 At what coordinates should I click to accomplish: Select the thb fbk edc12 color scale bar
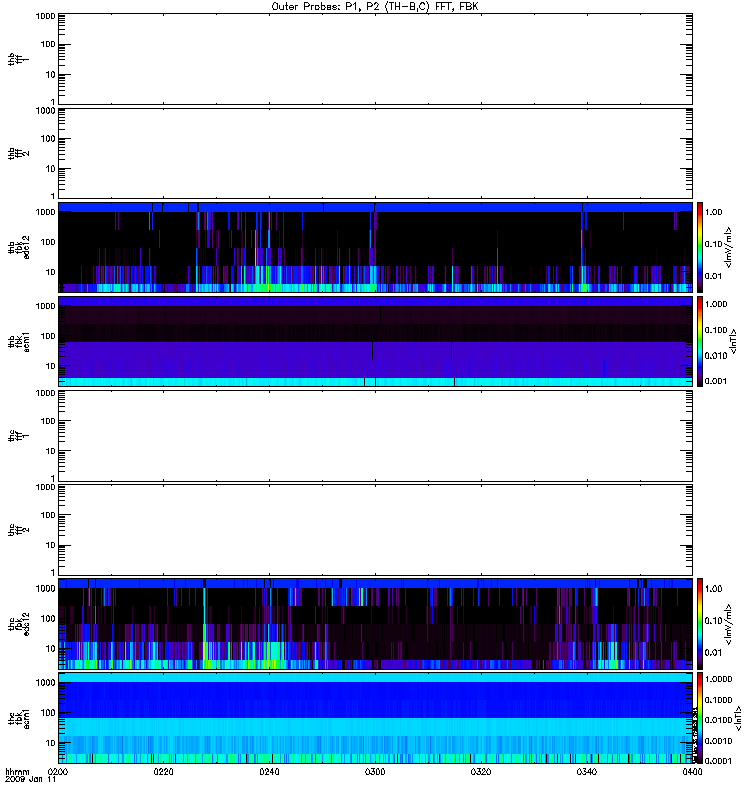pyautogui.click(x=700, y=247)
